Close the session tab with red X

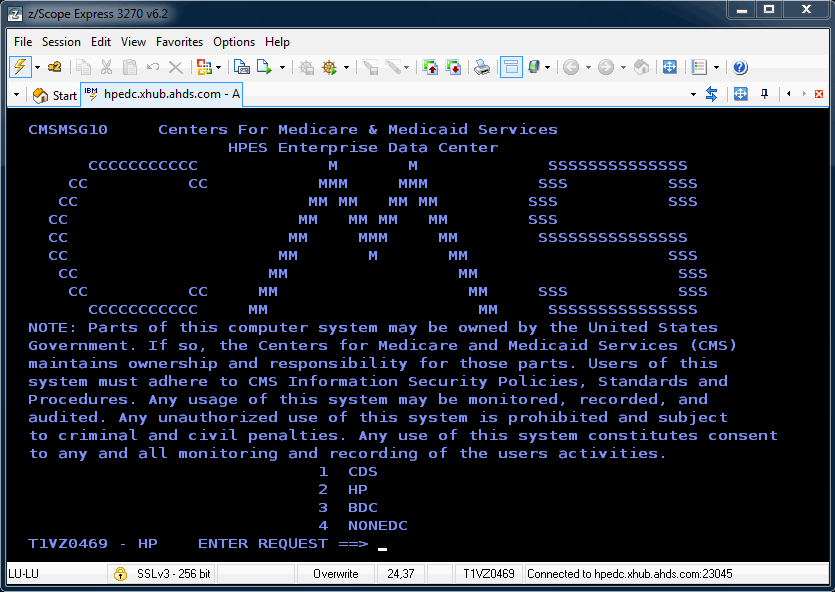819,94
